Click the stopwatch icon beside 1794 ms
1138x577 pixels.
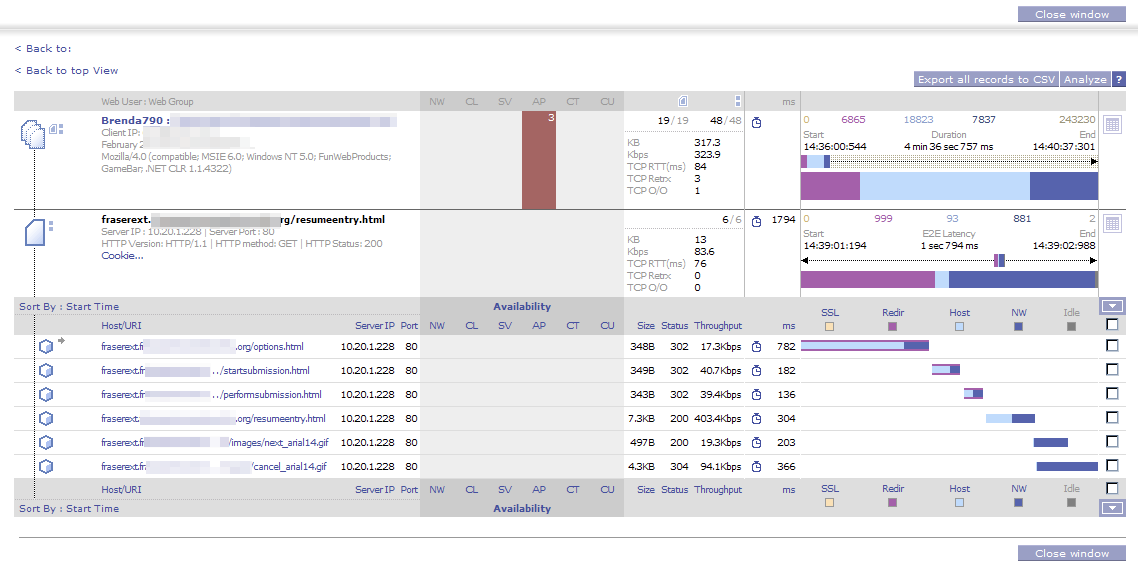click(757, 221)
